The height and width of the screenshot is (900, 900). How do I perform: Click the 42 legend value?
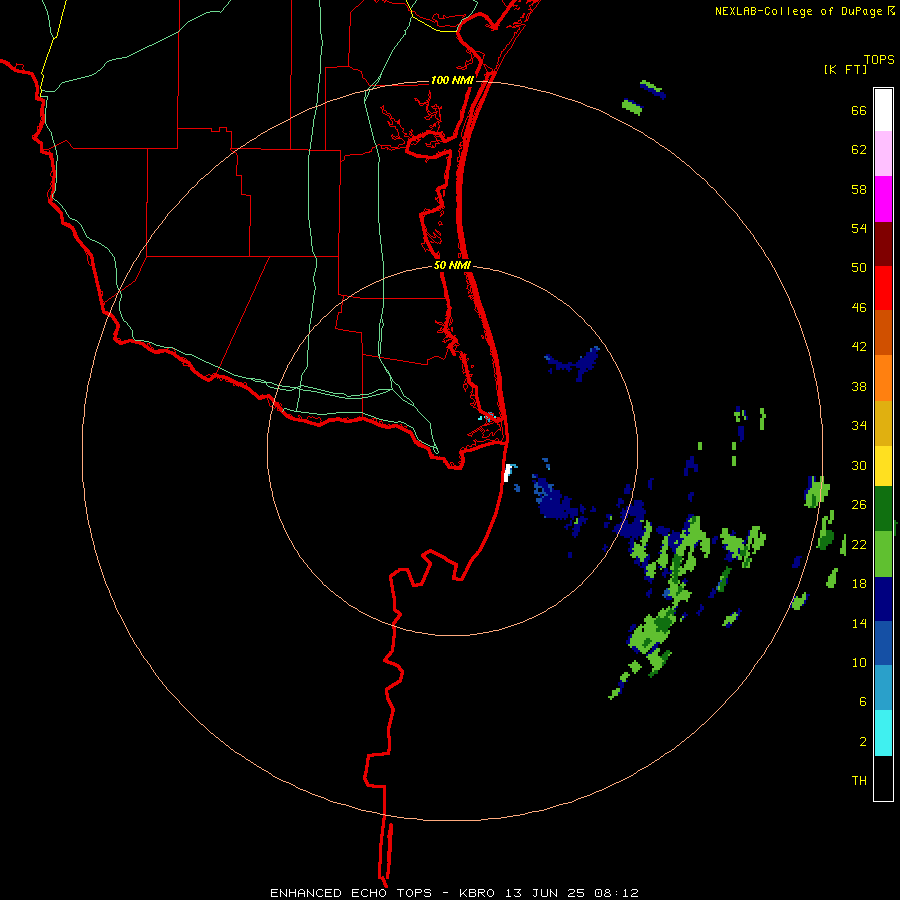click(x=859, y=347)
